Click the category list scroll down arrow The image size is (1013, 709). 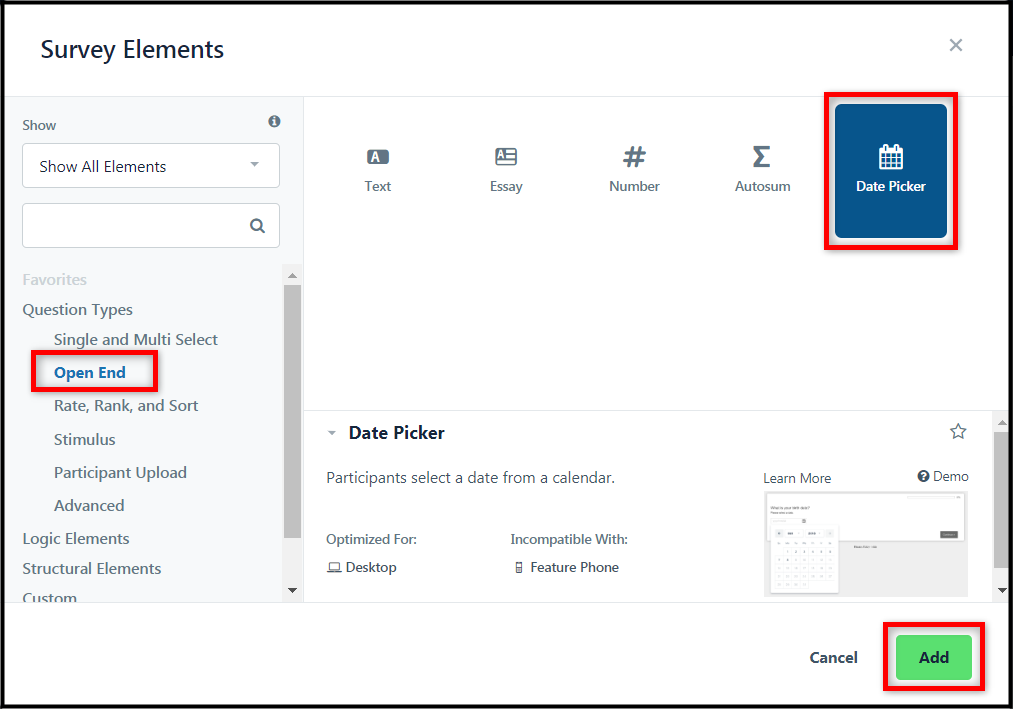293,590
